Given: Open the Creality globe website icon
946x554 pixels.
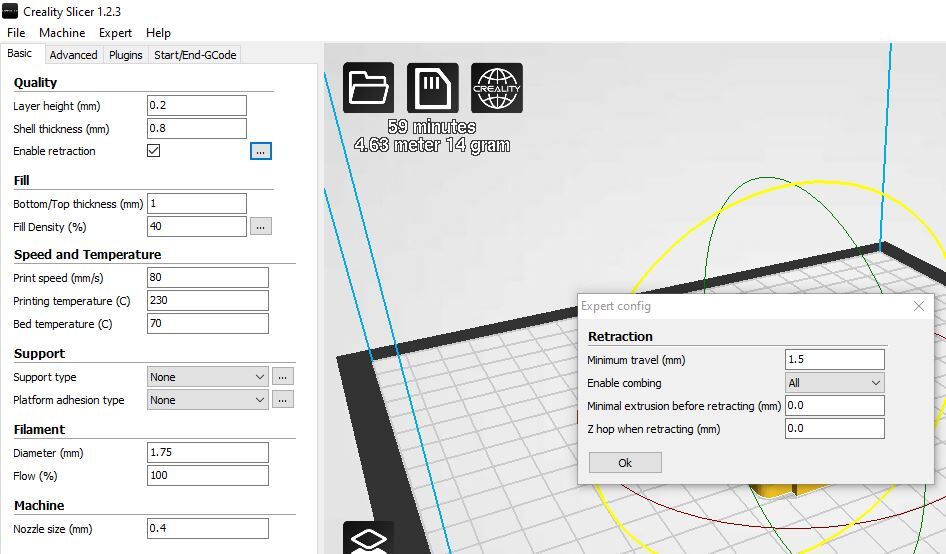Looking at the screenshot, I should tap(497, 88).
